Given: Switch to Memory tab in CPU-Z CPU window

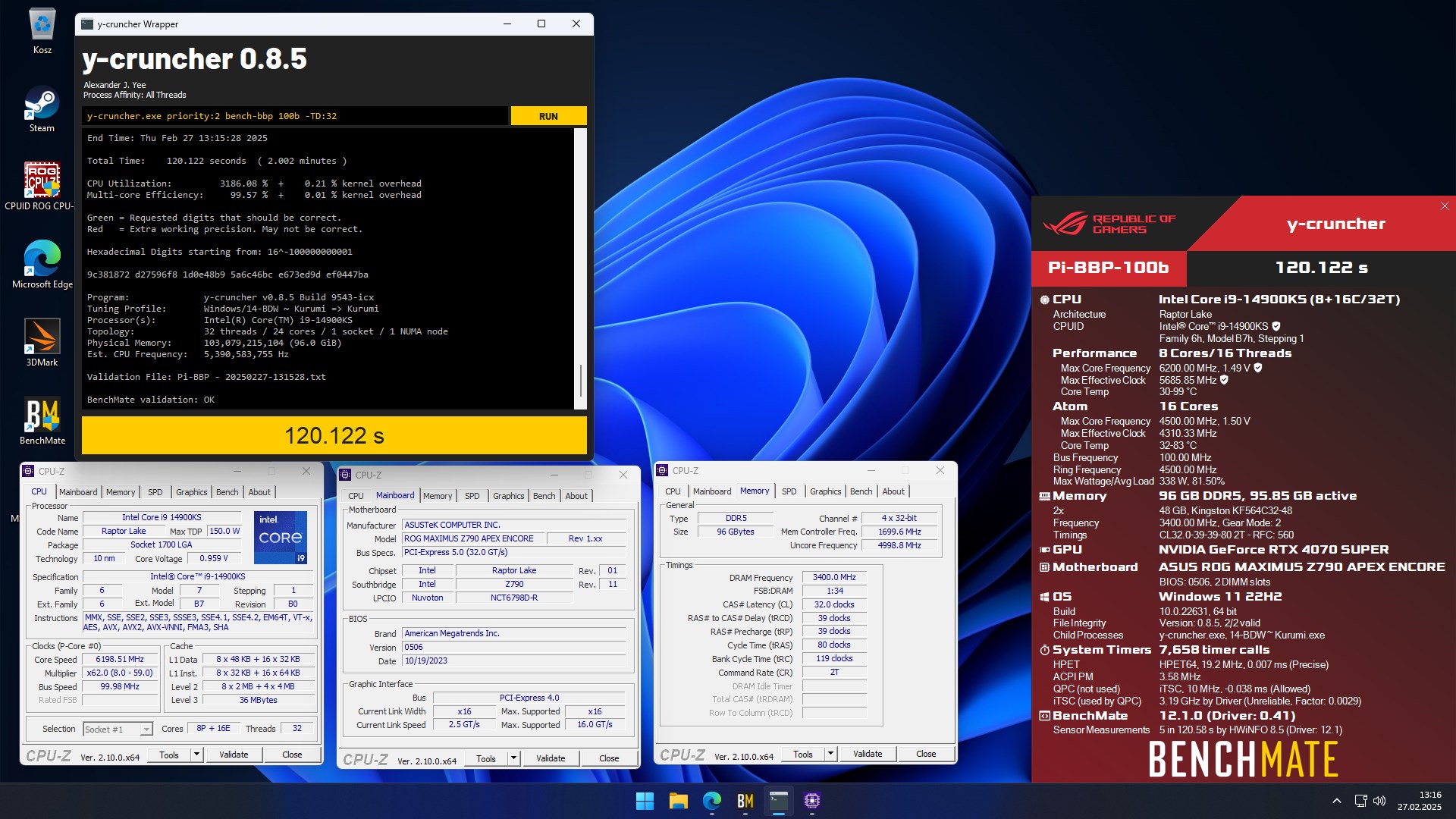Looking at the screenshot, I should pos(121,492).
